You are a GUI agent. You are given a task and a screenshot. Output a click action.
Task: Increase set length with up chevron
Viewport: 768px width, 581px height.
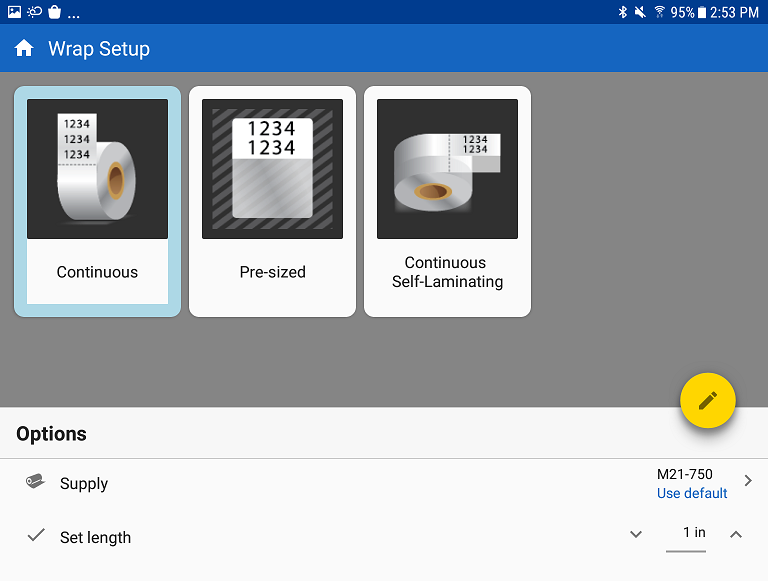click(x=736, y=535)
